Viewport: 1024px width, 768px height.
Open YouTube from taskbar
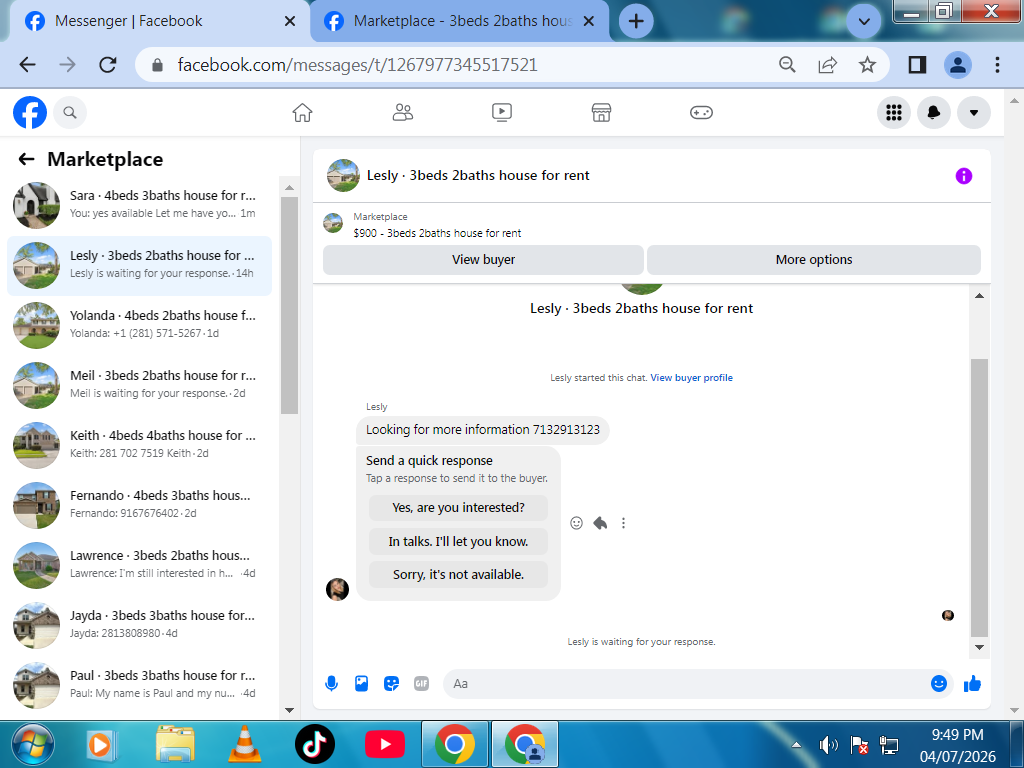pyautogui.click(x=385, y=744)
